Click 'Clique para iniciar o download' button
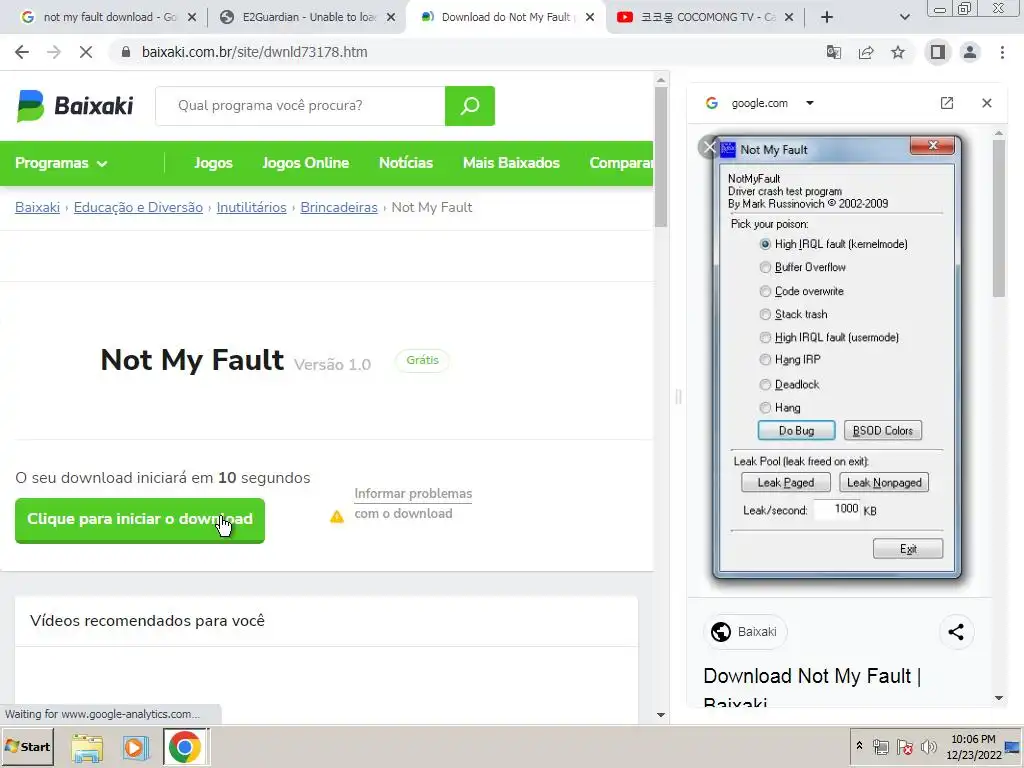The image size is (1024, 768). pos(140,520)
